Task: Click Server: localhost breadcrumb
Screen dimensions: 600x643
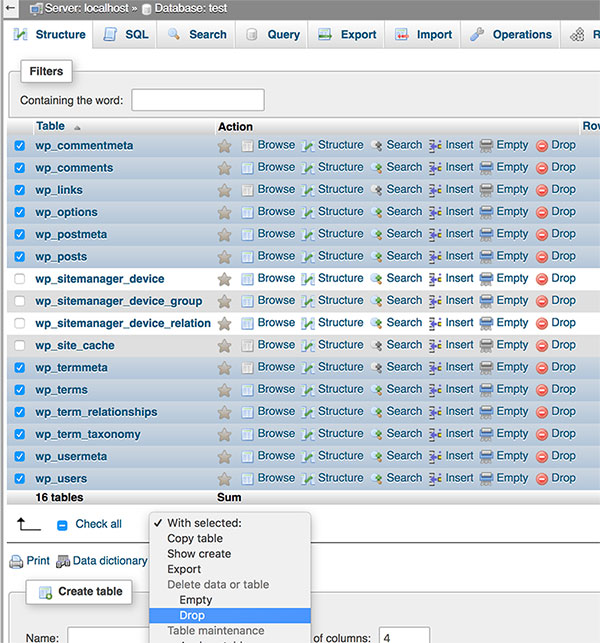Action: 87,8
